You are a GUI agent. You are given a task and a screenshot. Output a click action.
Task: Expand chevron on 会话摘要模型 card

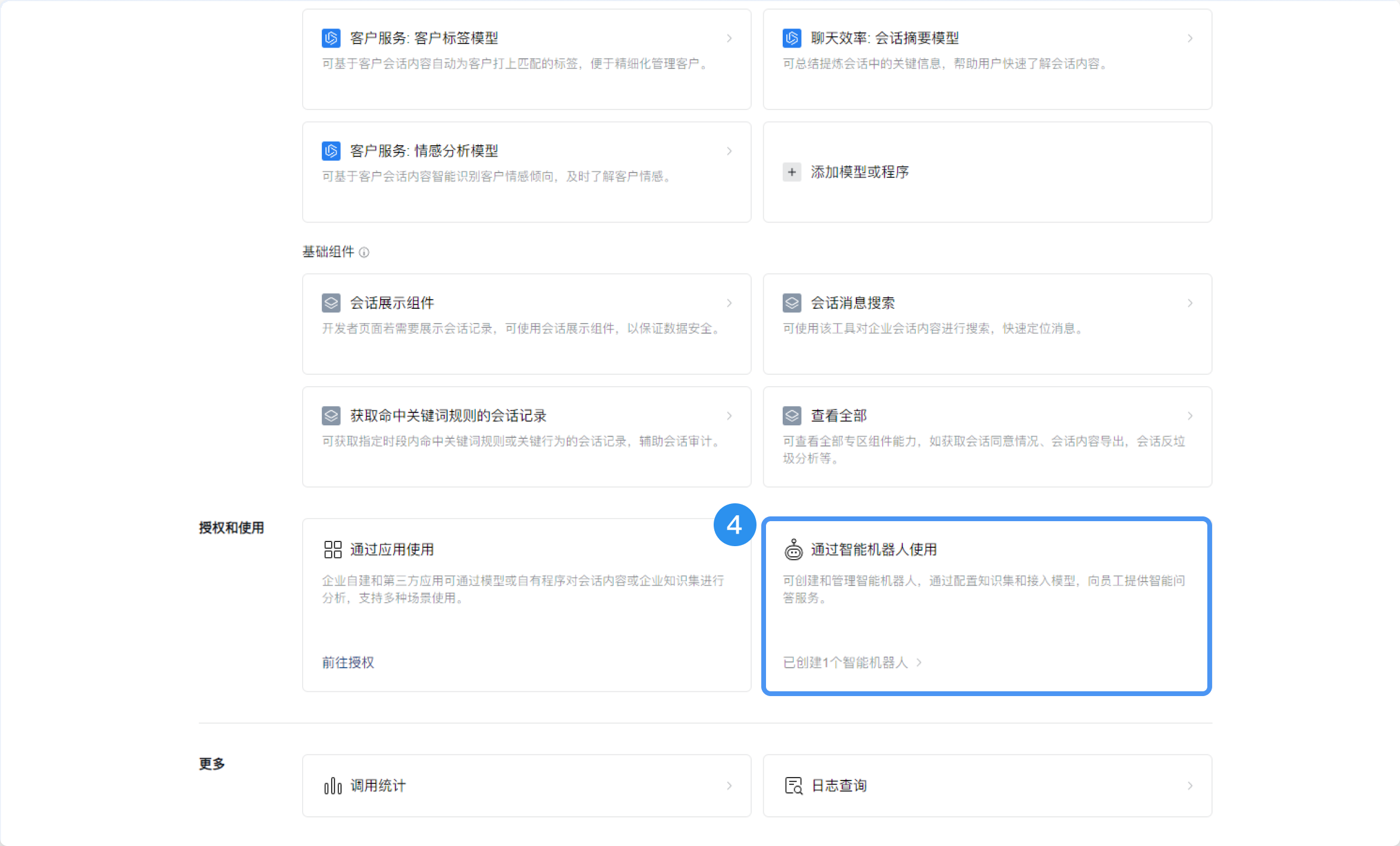pyautogui.click(x=1190, y=38)
